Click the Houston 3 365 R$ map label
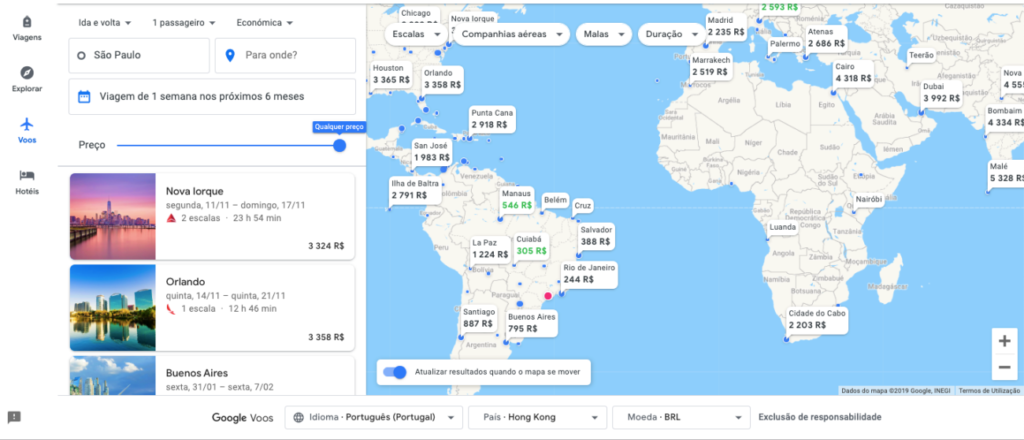 tap(391, 74)
